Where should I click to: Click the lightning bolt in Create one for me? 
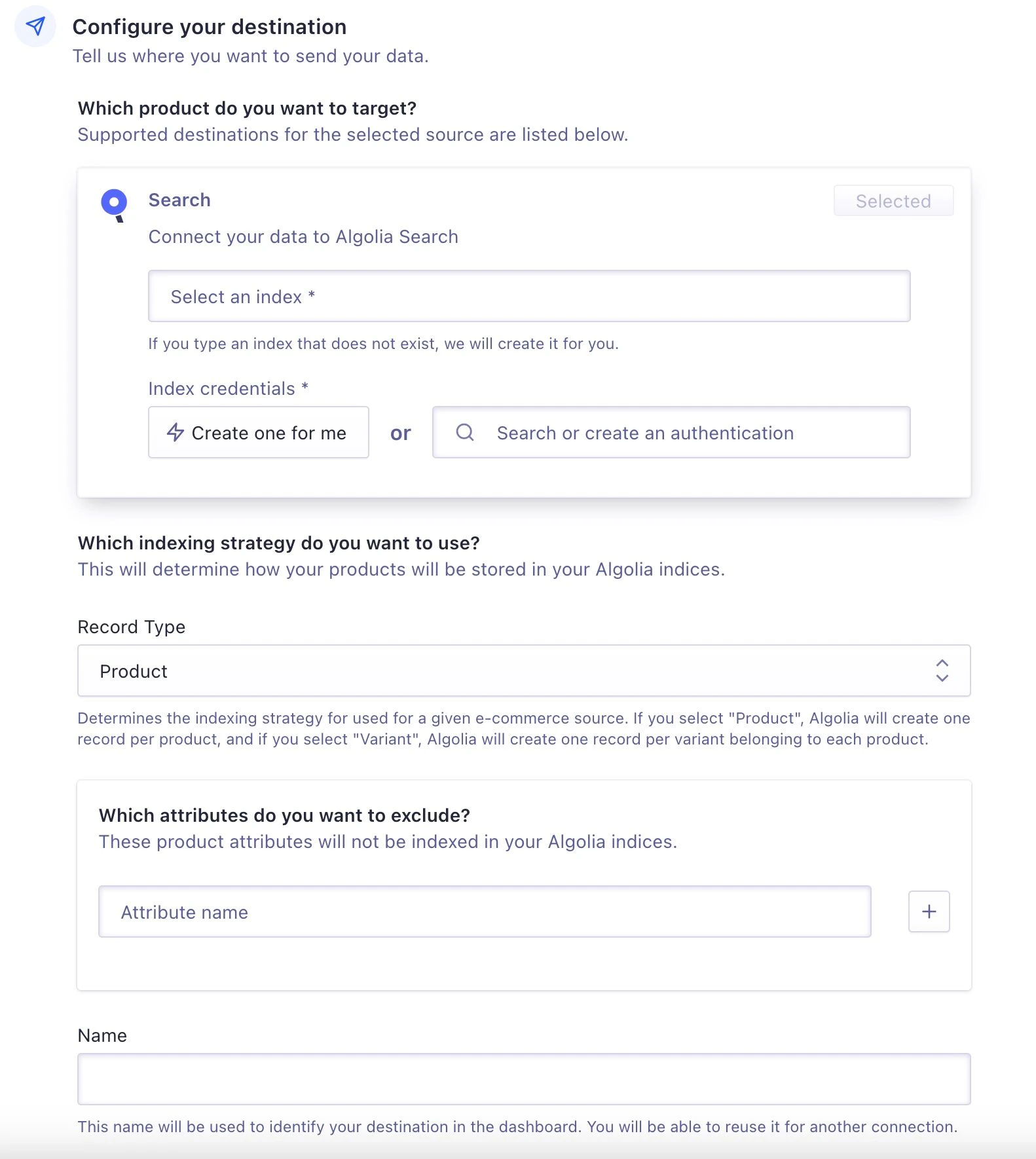176,432
